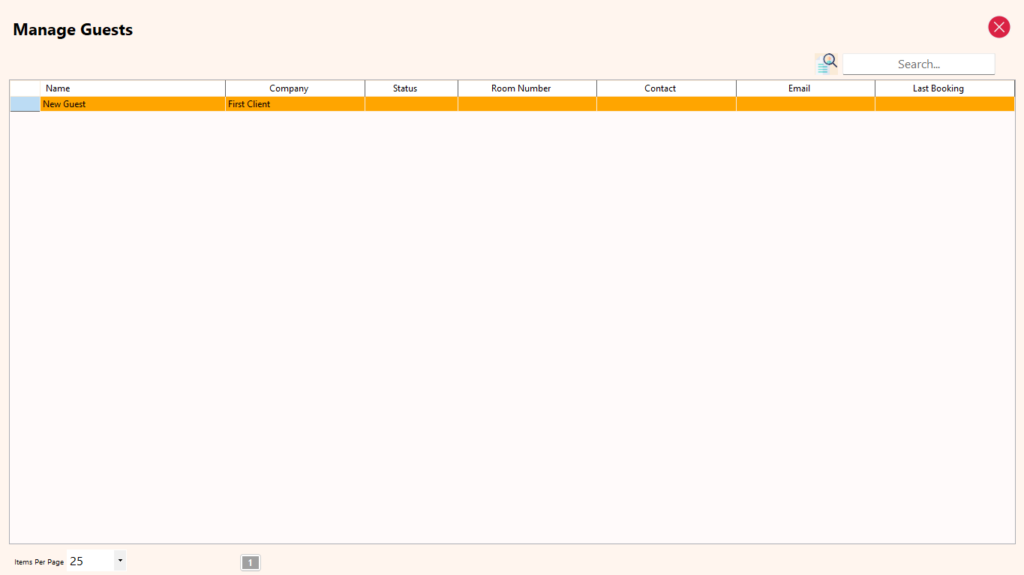Screen dimensions: 1024x575
Task: Select the New Guest name cell
Action: (132, 104)
